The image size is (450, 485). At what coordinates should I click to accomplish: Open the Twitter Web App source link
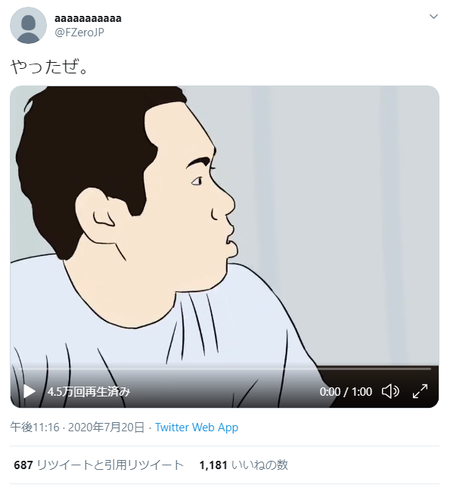pyautogui.click(x=197, y=427)
